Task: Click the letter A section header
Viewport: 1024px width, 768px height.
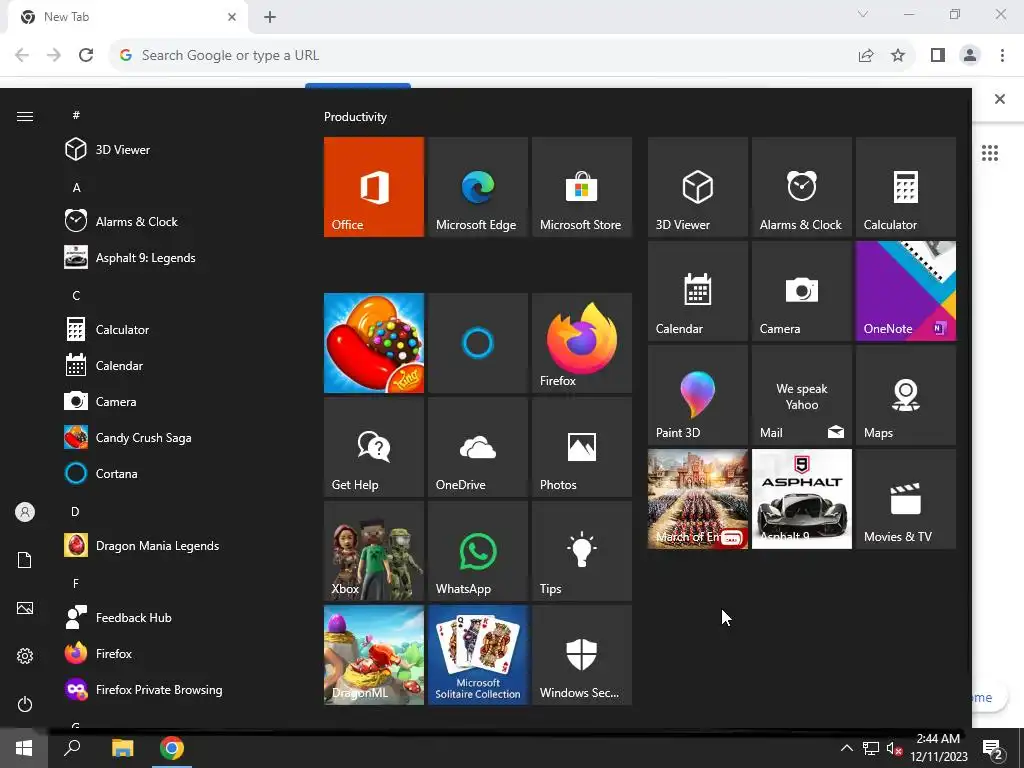Action: pos(76,187)
